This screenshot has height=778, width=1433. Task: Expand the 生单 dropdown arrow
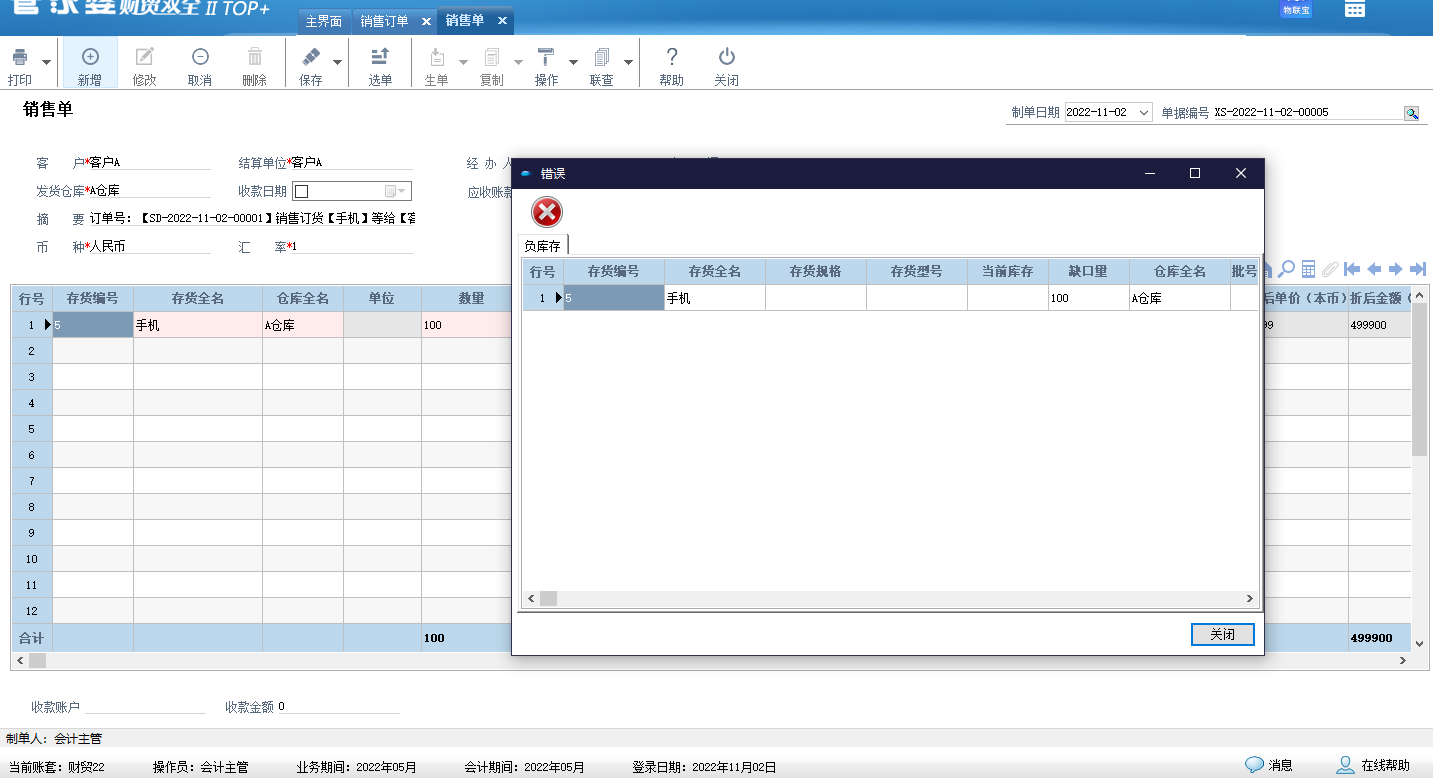(463, 62)
